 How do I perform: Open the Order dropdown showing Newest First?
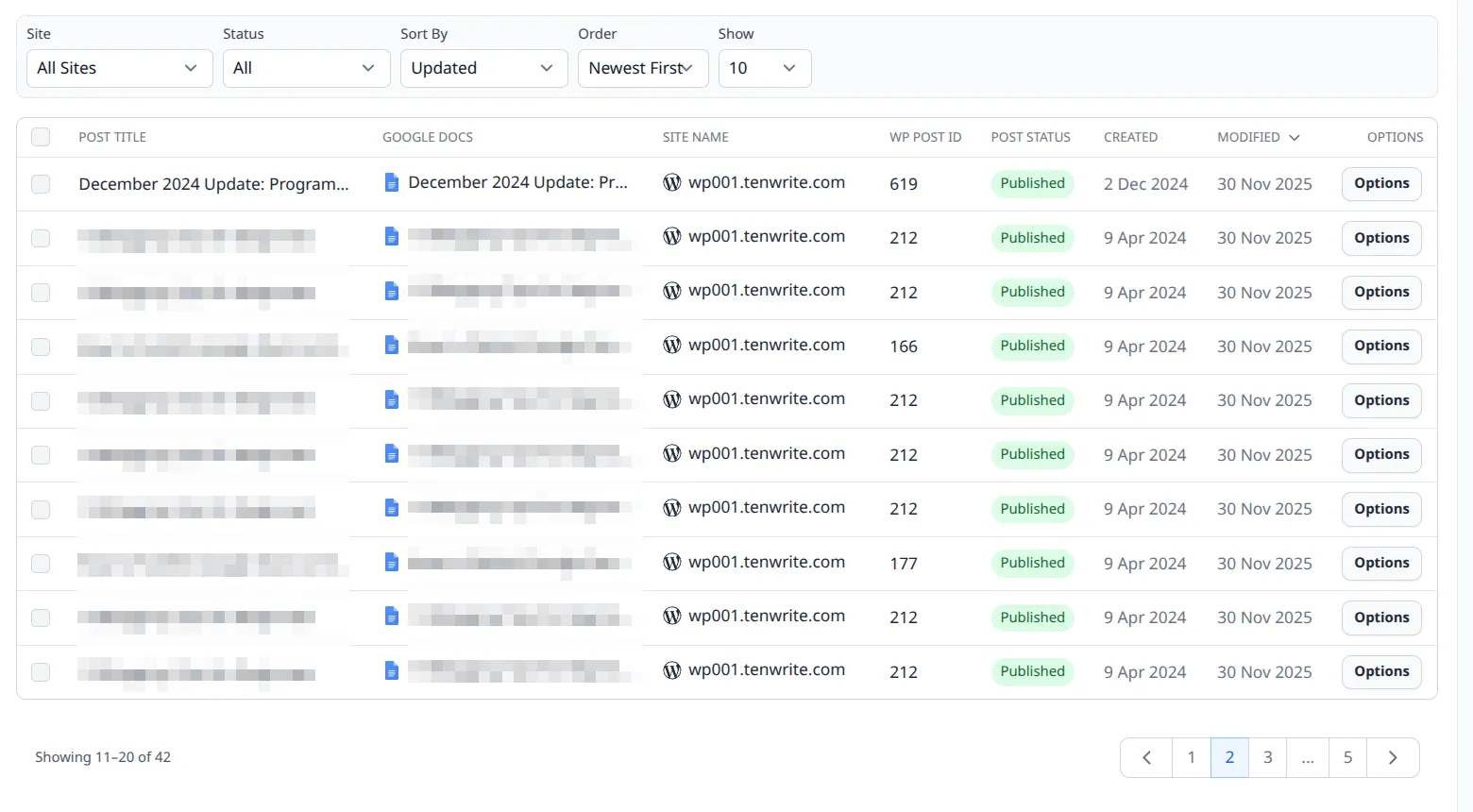pos(643,68)
